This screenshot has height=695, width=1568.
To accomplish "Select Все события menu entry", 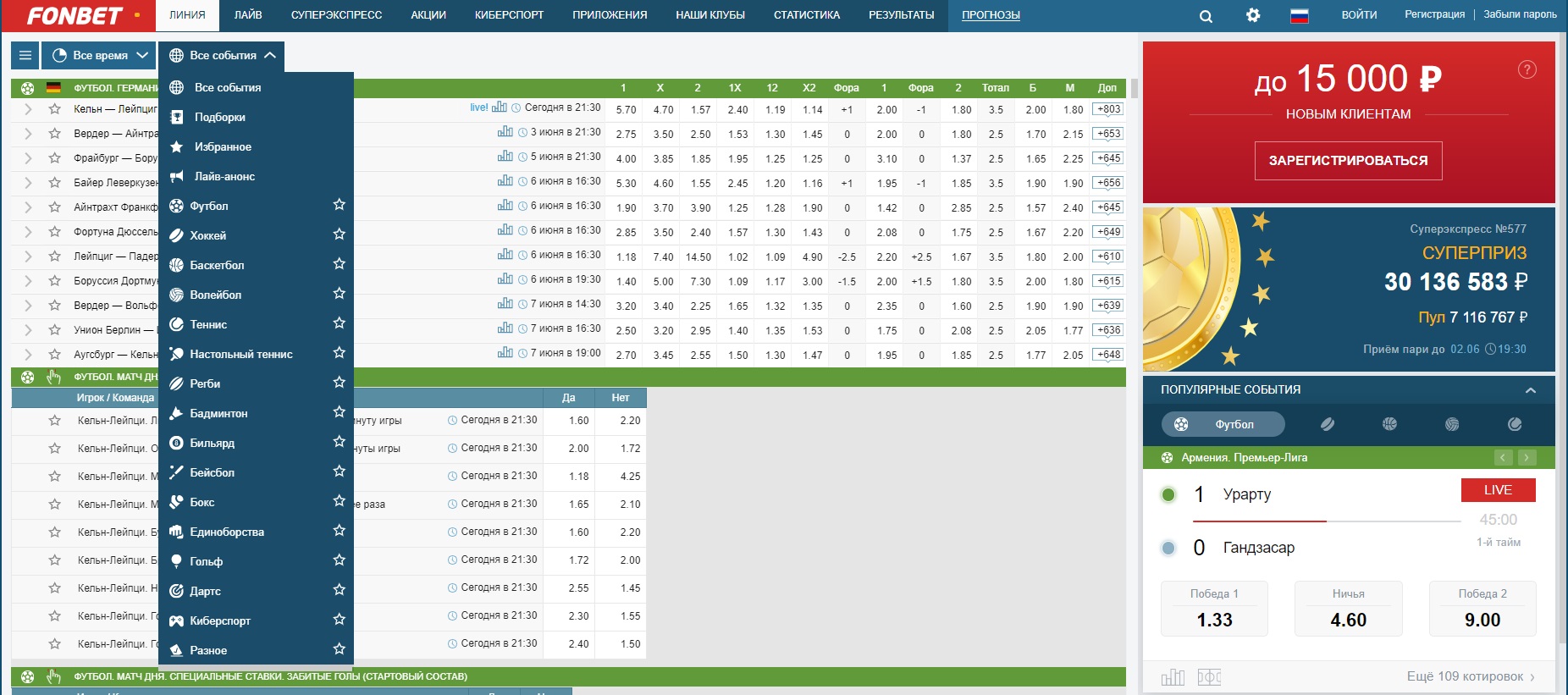I will (256, 87).
